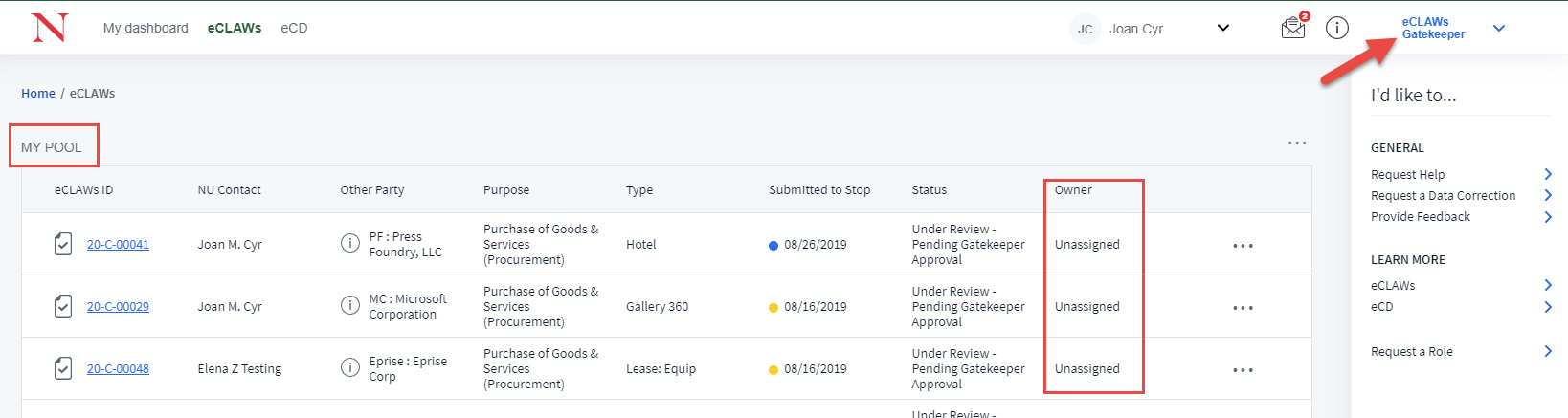Click Joan M. Cyr in 20-C-00041 row

[230, 244]
